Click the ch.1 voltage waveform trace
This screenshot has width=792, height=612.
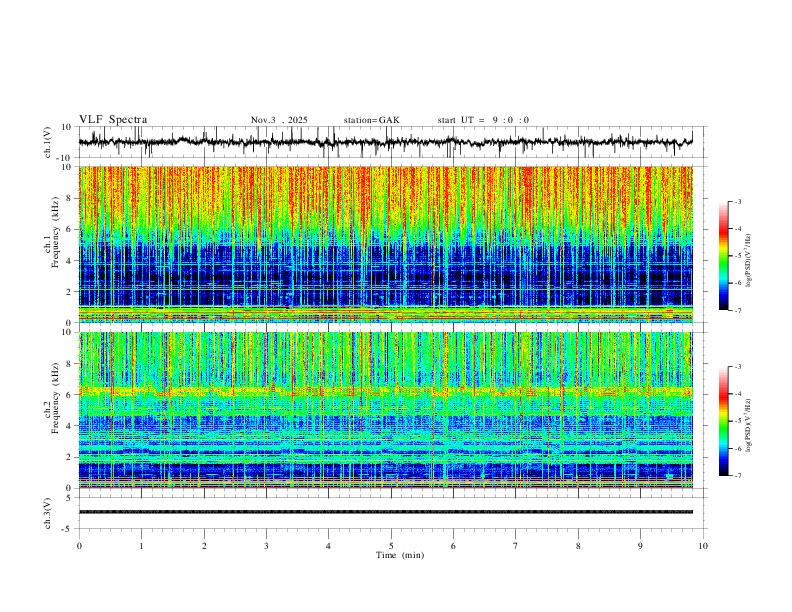(x=385, y=142)
